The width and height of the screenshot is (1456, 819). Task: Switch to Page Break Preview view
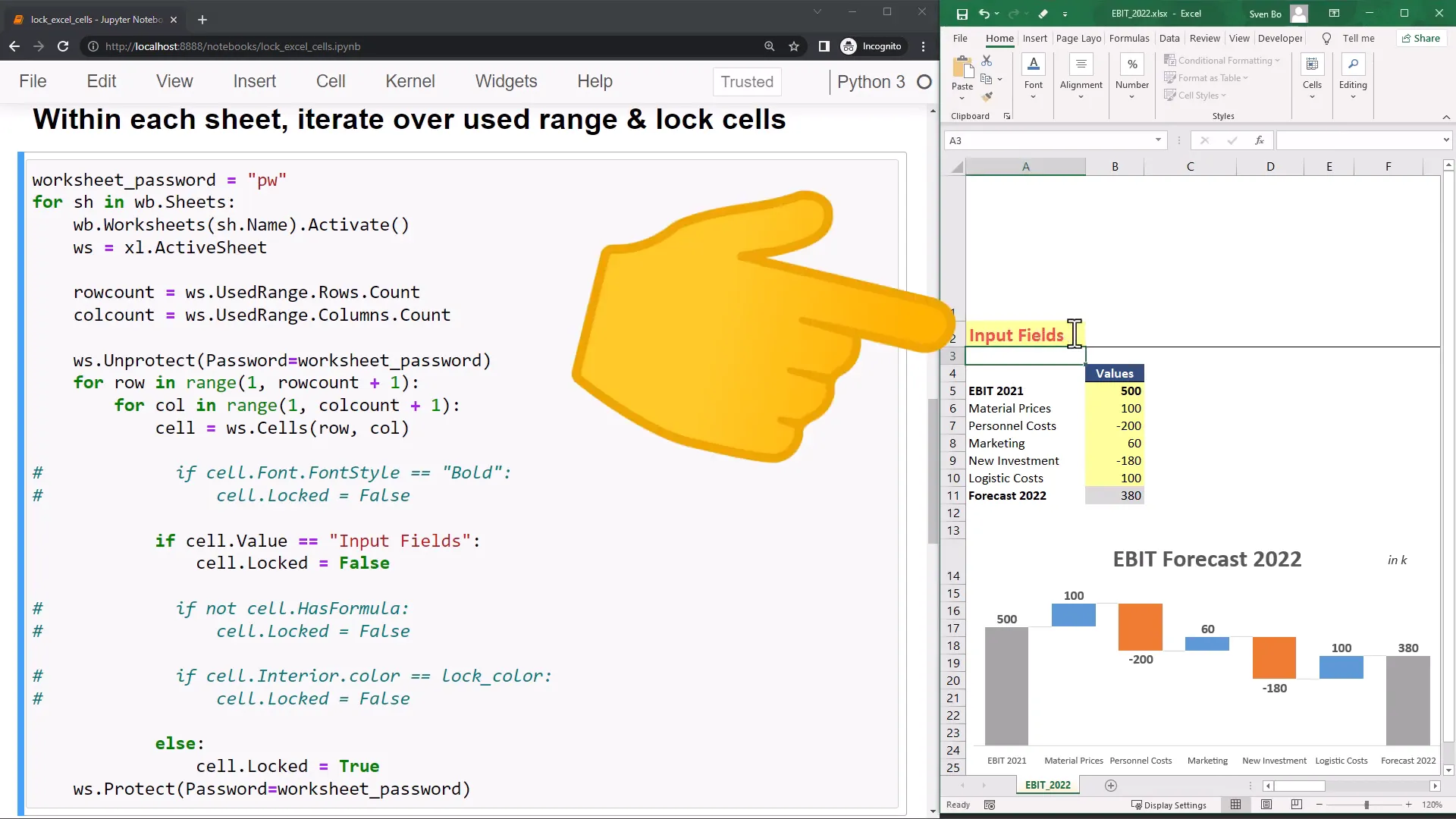click(x=1297, y=805)
